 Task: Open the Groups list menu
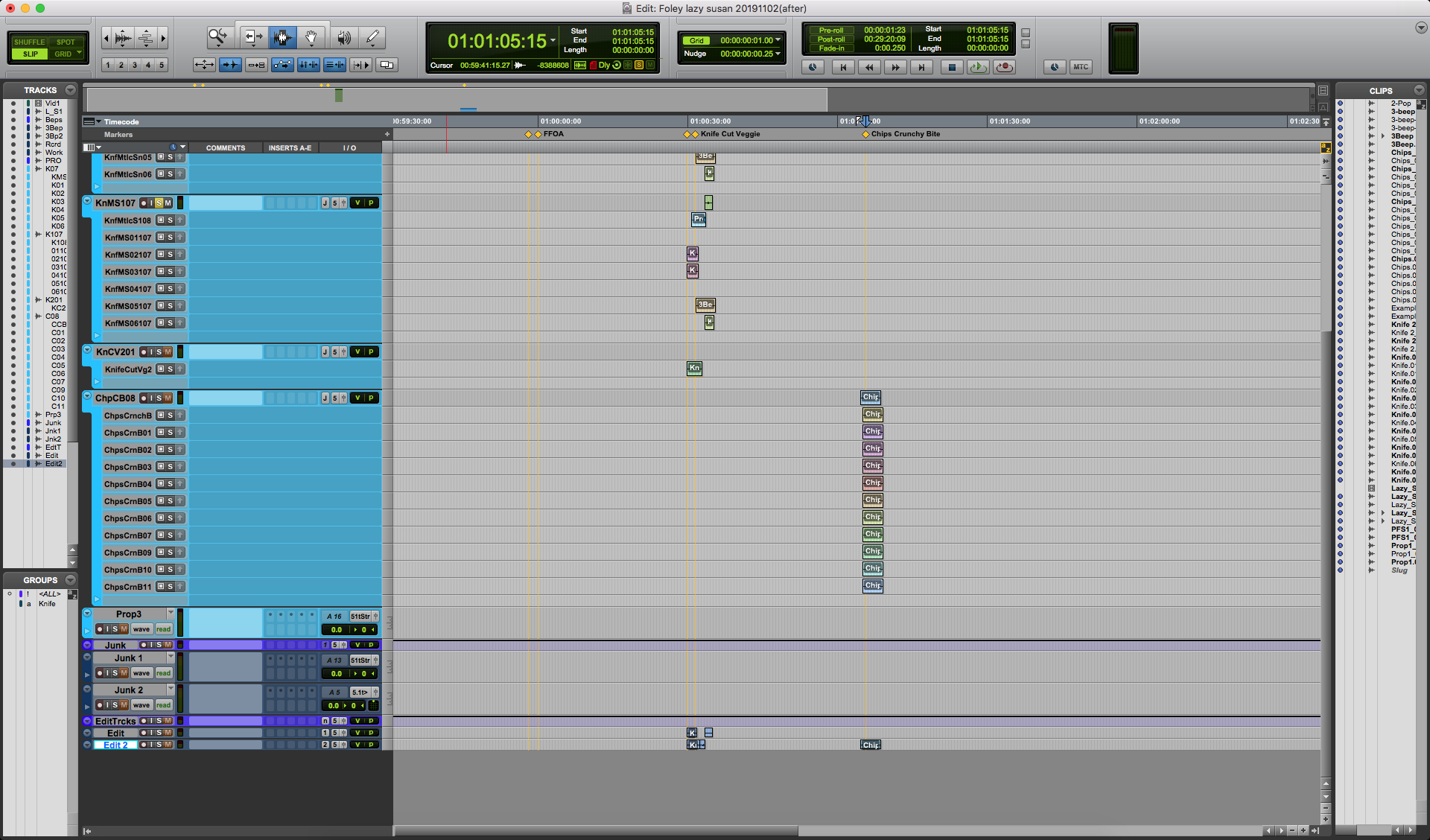coord(70,579)
